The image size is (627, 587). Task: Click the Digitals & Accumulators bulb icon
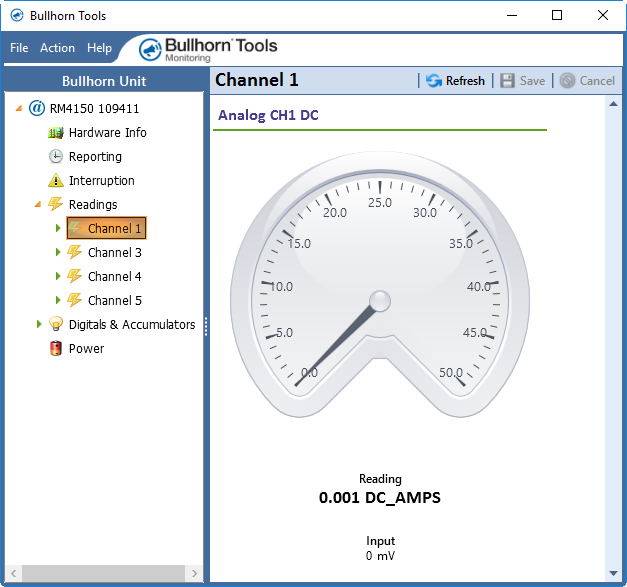[x=56, y=325]
